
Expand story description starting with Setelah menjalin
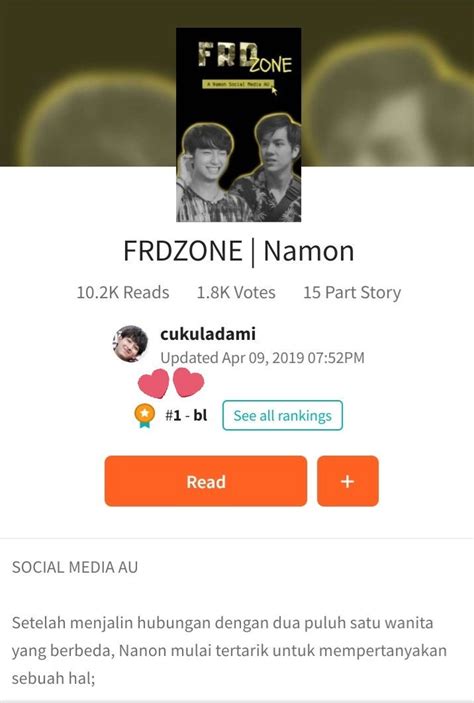click(229, 651)
